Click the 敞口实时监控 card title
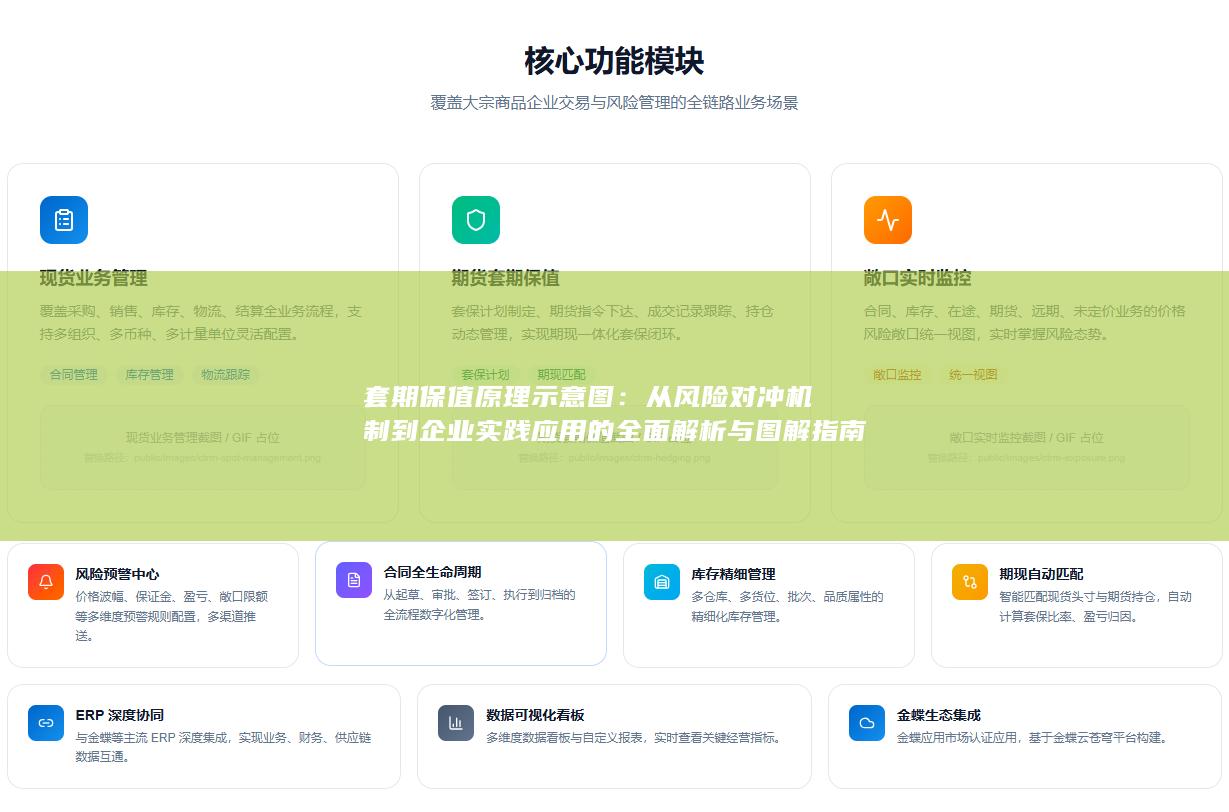 point(918,278)
